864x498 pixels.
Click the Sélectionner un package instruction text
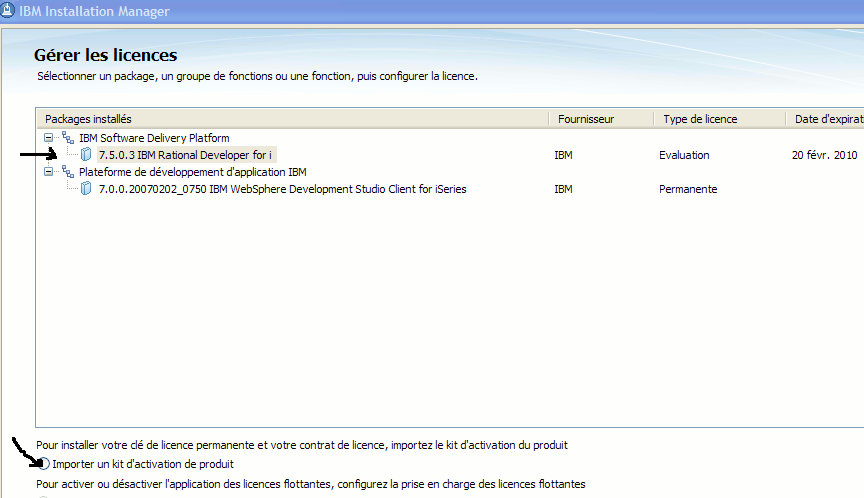point(257,76)
